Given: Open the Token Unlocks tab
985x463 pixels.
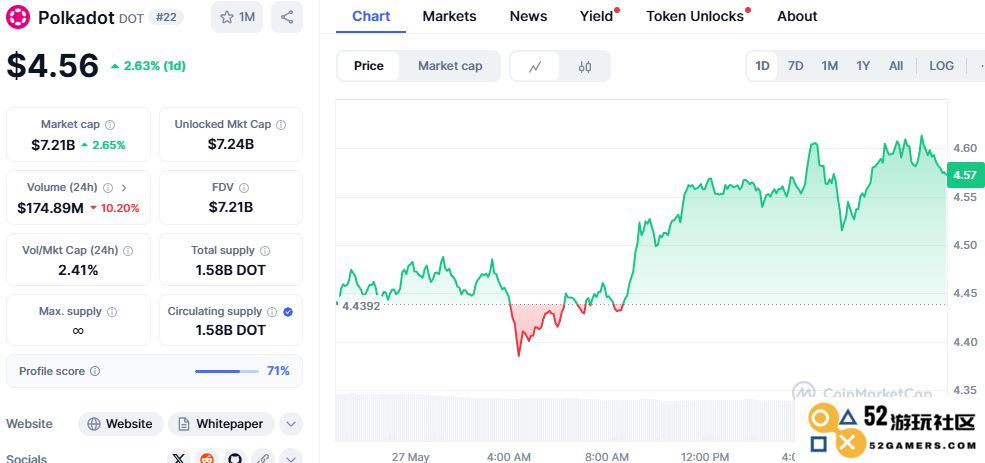Looking at the screenshot, I should [695, 16].
